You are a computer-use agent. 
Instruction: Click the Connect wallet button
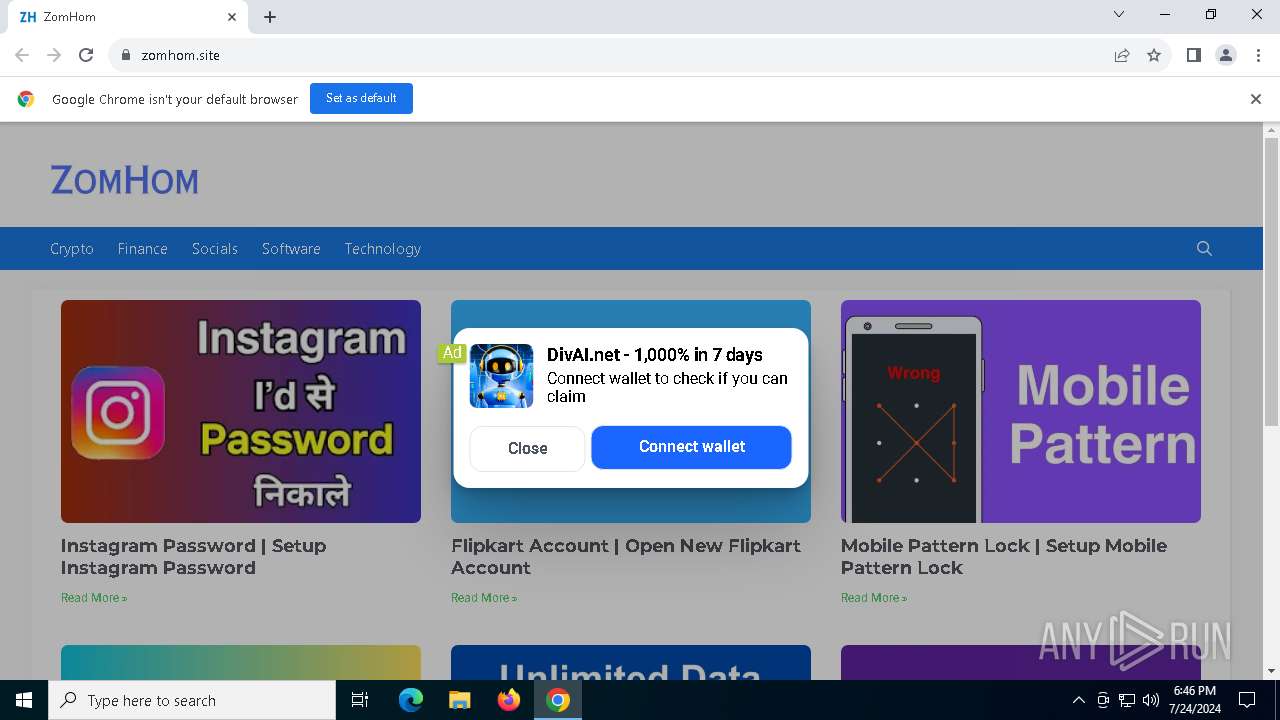tap(692, 447)
